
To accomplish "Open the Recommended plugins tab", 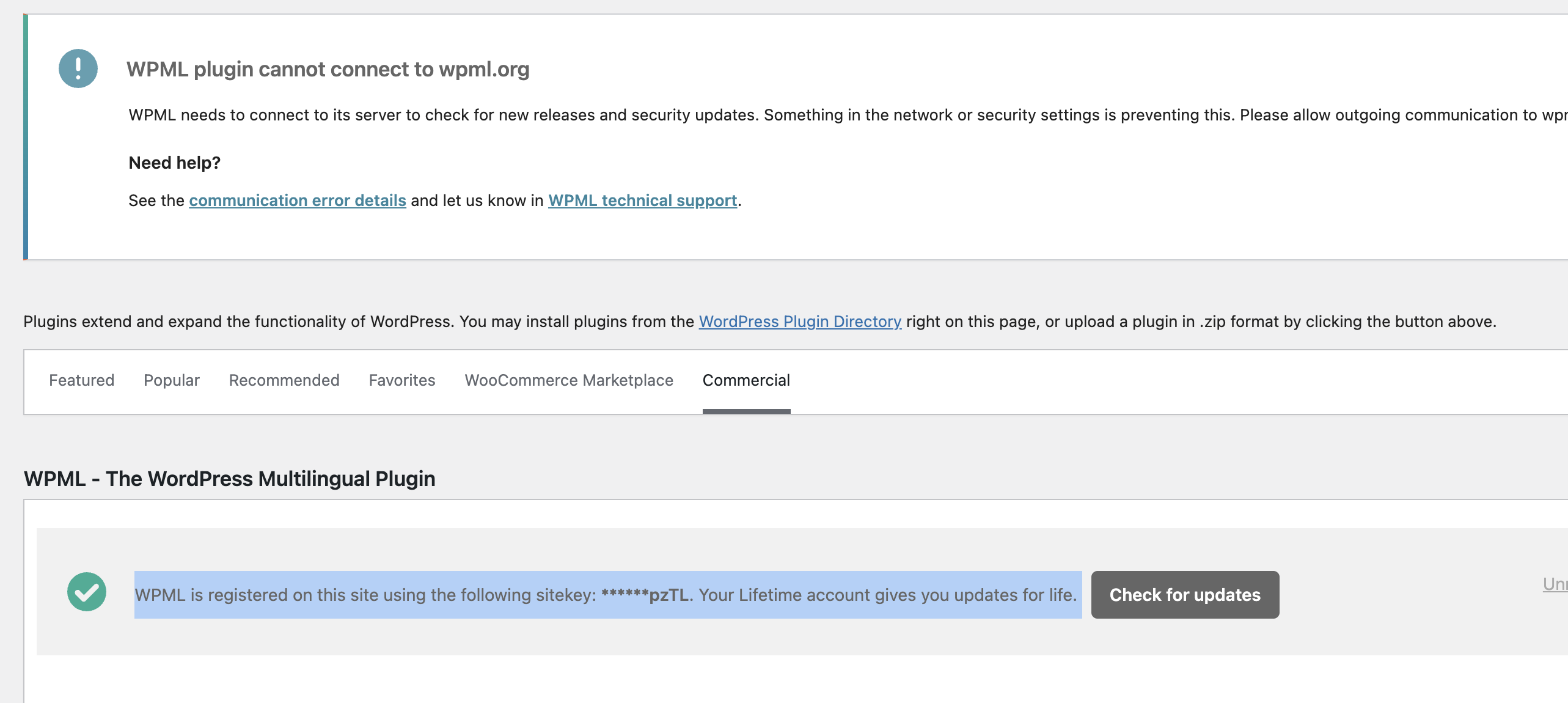I will [284, 380].
